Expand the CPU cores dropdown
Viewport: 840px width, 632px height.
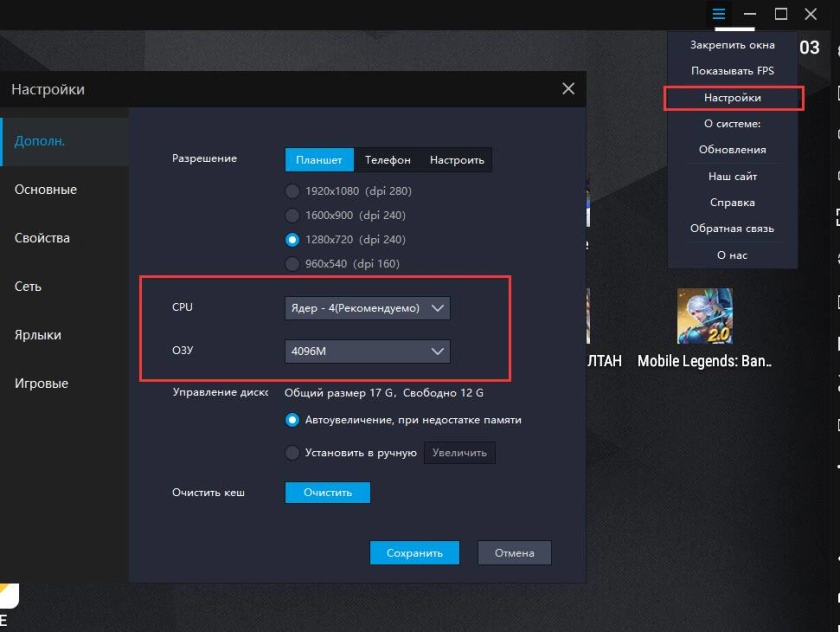click(x=367, y=308)
